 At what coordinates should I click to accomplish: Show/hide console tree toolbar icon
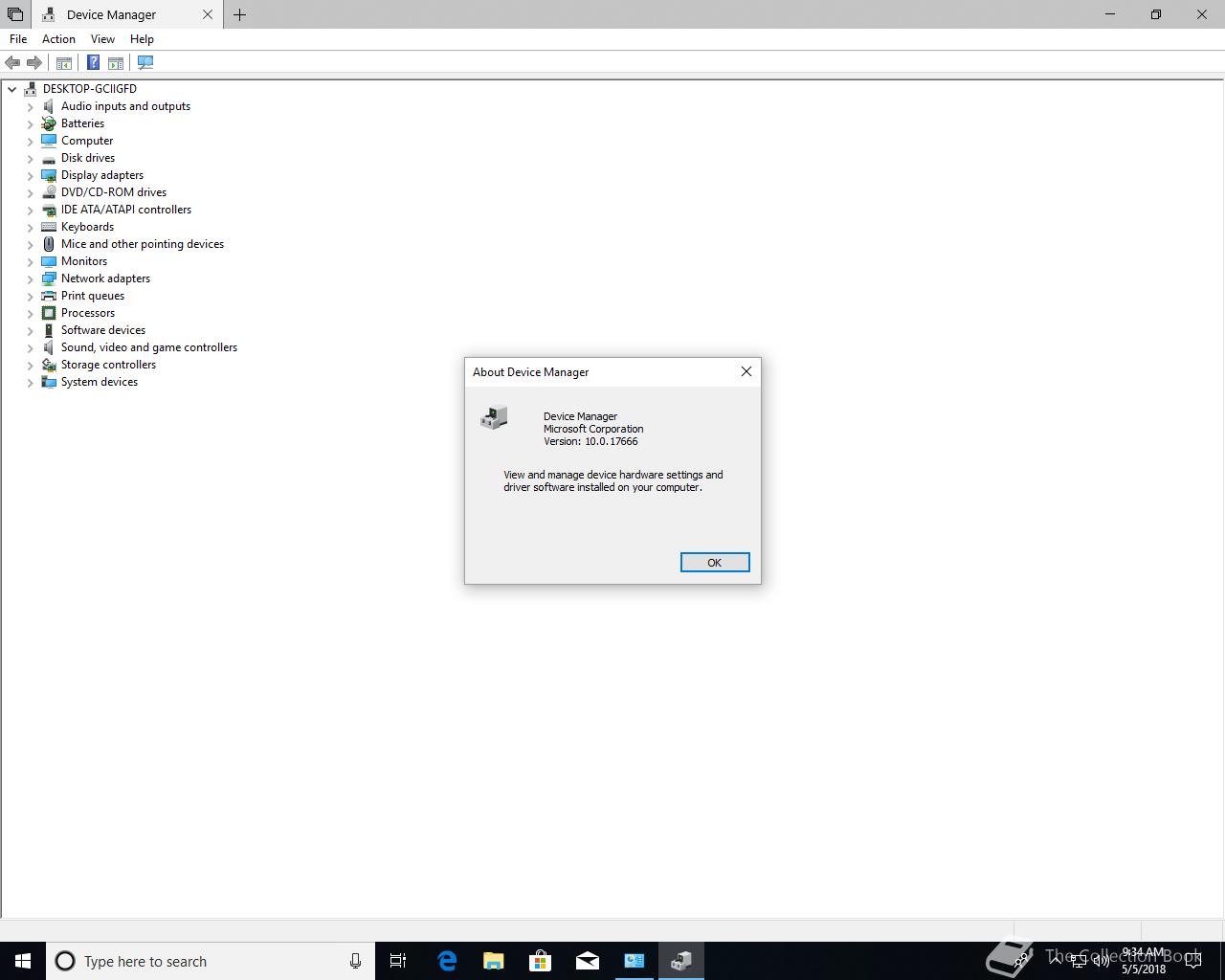[x=64, y=62]
